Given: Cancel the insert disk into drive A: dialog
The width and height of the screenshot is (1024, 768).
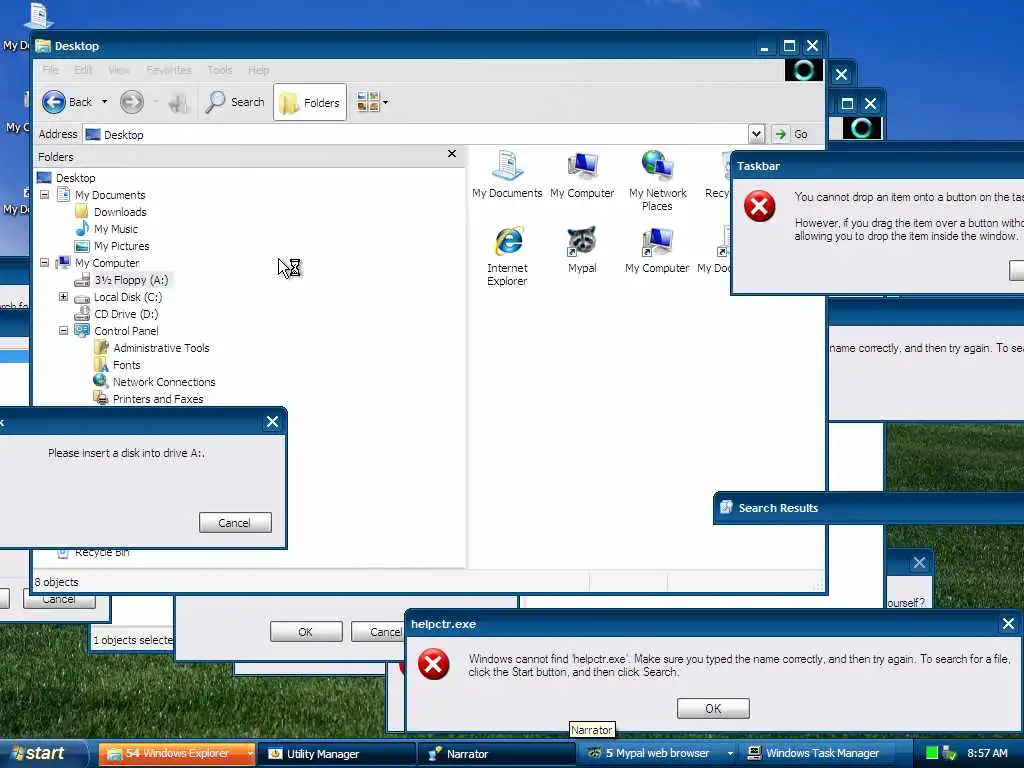Looking at the screenshot, I should pos(235,522).
